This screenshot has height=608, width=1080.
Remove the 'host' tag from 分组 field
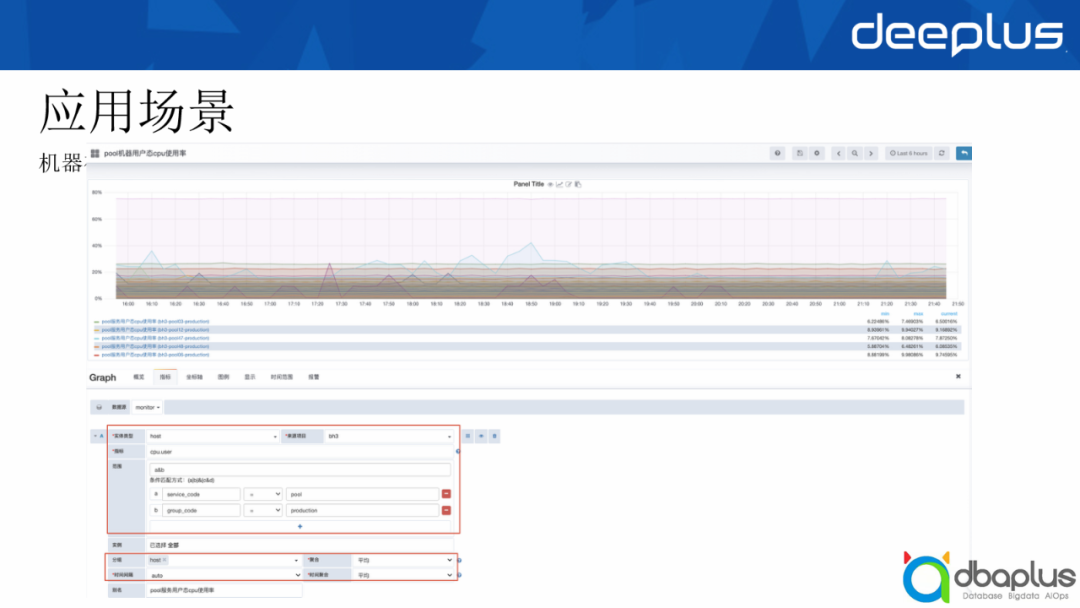click(x=165, y=560)
